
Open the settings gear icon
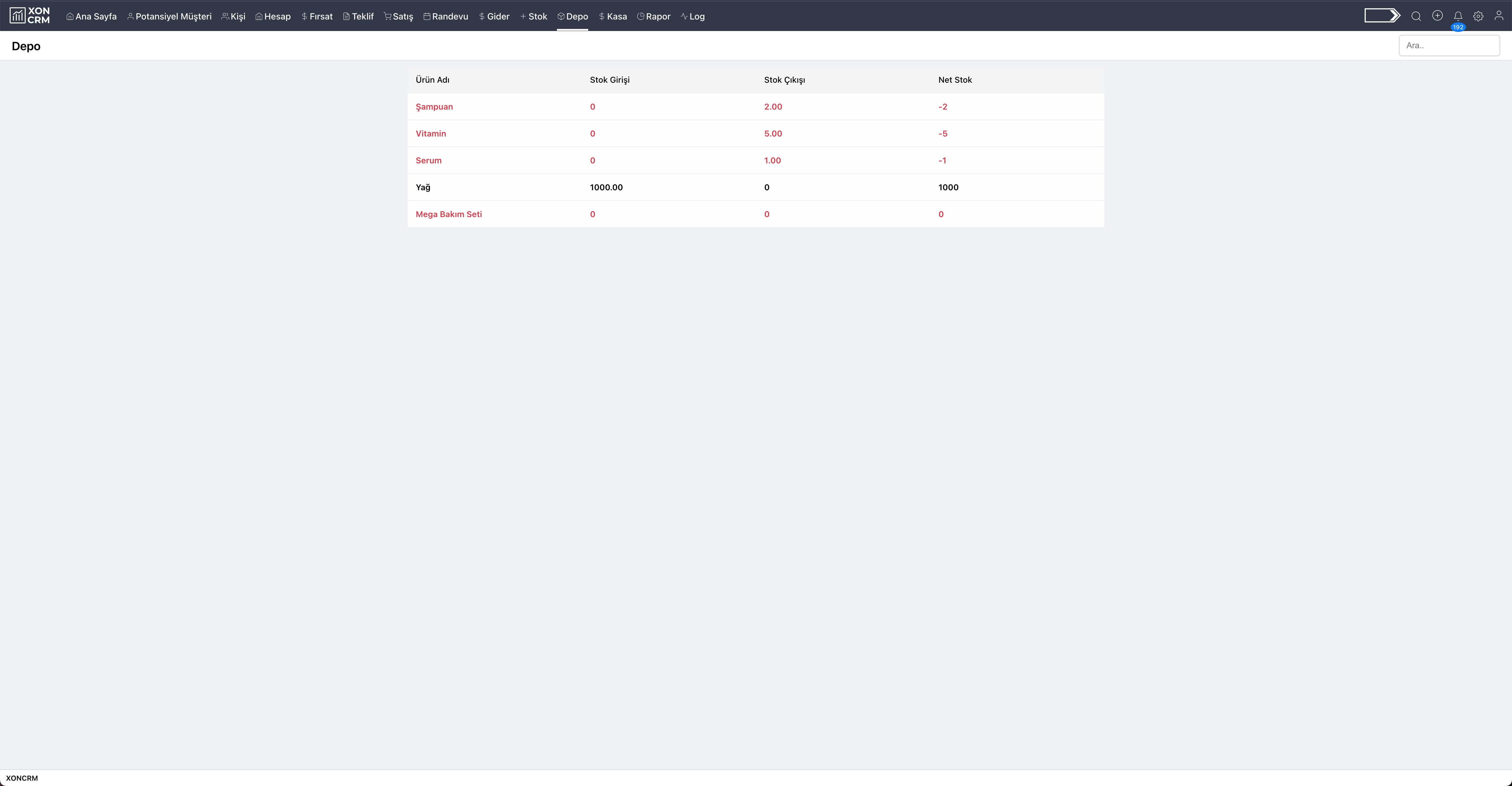pyautogui.click(x=1479, y=16)
